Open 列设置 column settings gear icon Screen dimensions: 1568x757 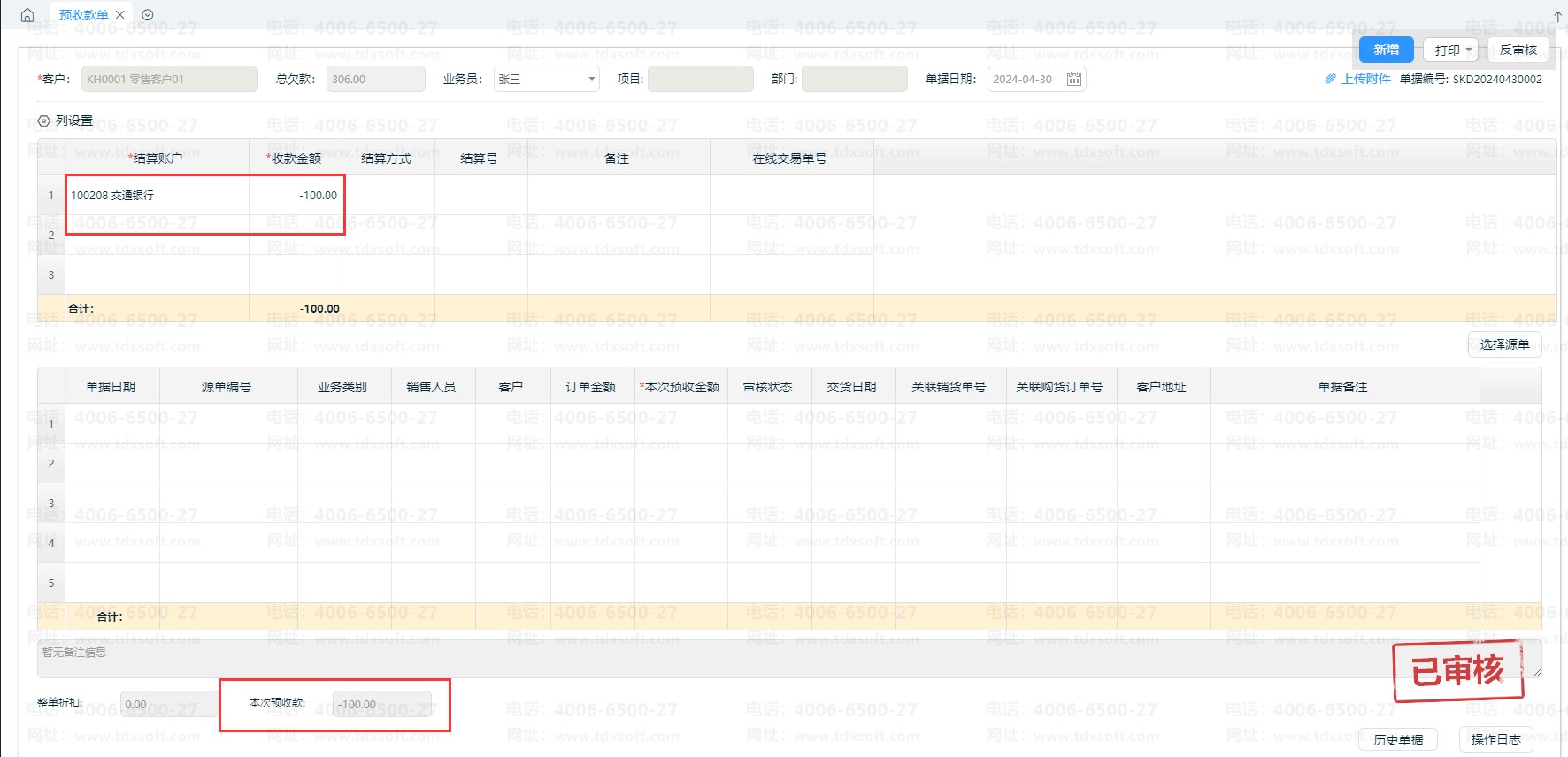44,121
